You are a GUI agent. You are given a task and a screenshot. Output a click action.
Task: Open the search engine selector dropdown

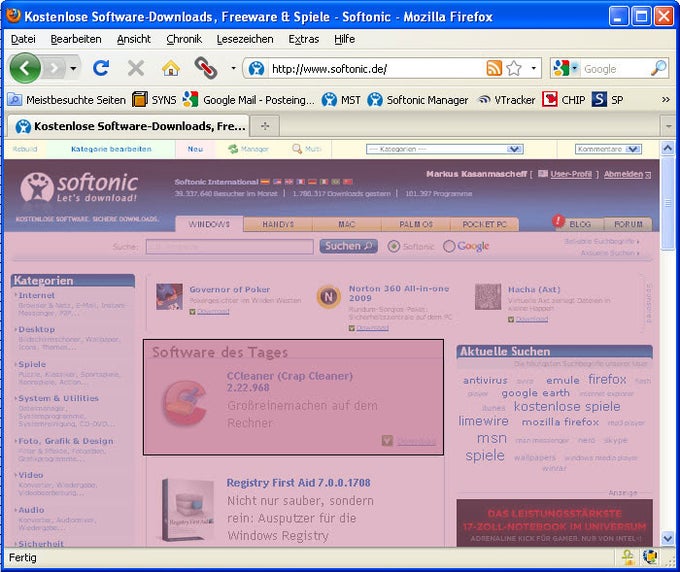575,68
